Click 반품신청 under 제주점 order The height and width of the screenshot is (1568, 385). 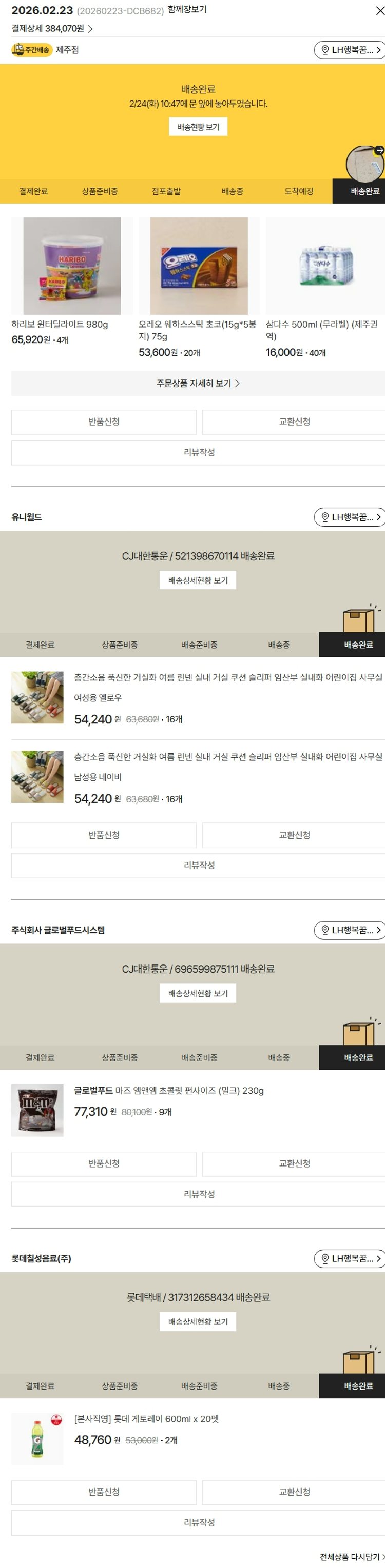104,422
